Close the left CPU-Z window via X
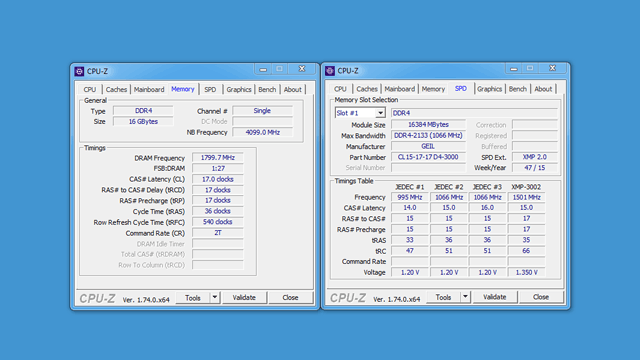 pos(302,69)
